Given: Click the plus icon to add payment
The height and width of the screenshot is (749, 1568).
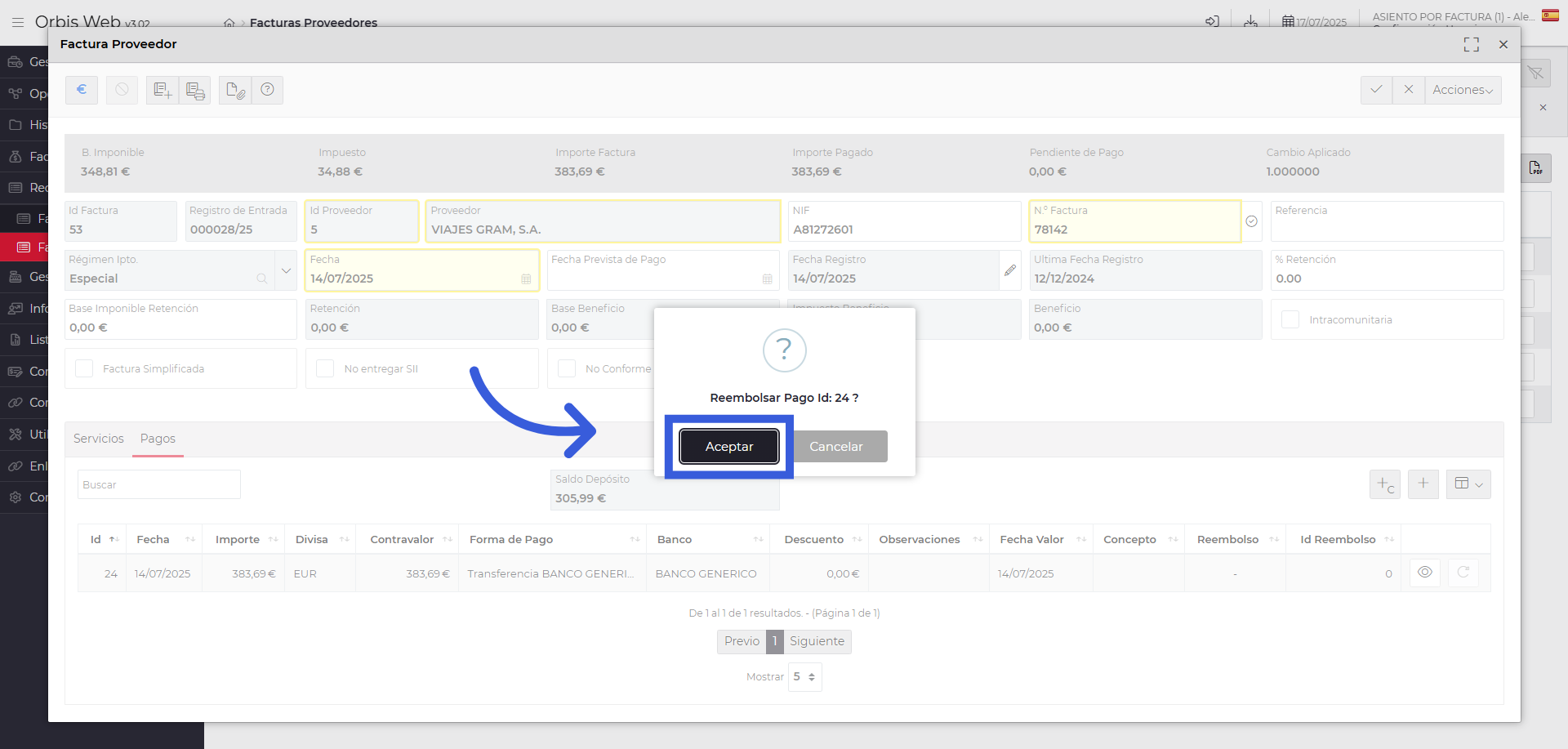Looking at the screenshot, I should coord(1423,484).
